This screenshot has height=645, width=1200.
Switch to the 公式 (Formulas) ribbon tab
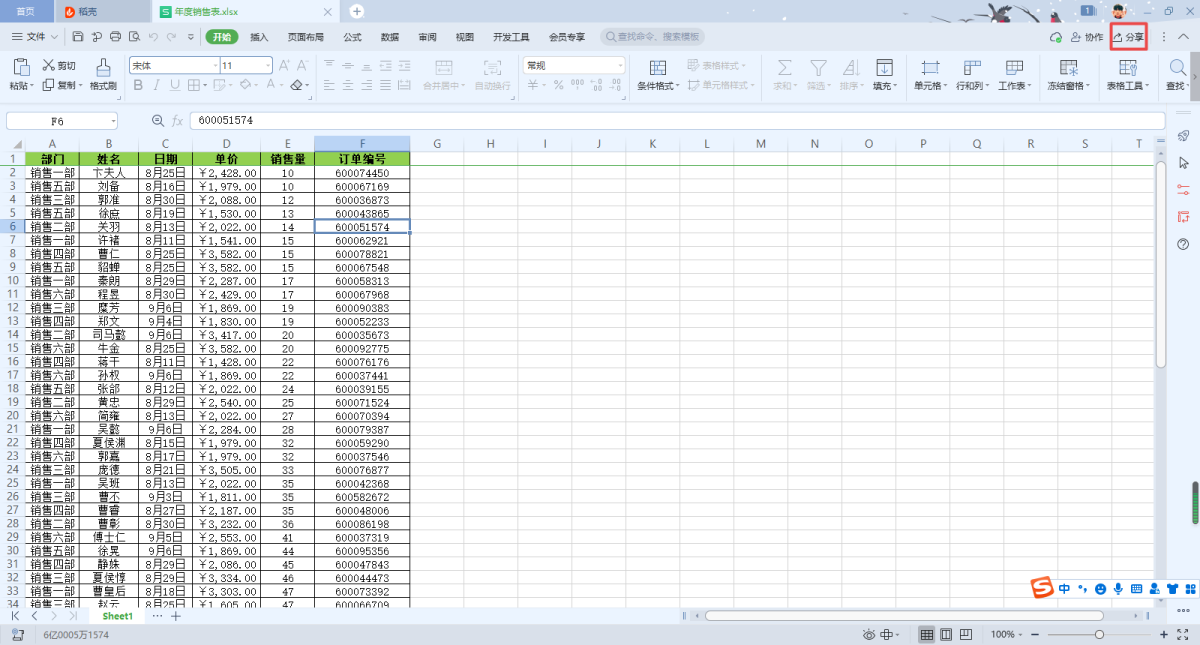tap(352, 37)
